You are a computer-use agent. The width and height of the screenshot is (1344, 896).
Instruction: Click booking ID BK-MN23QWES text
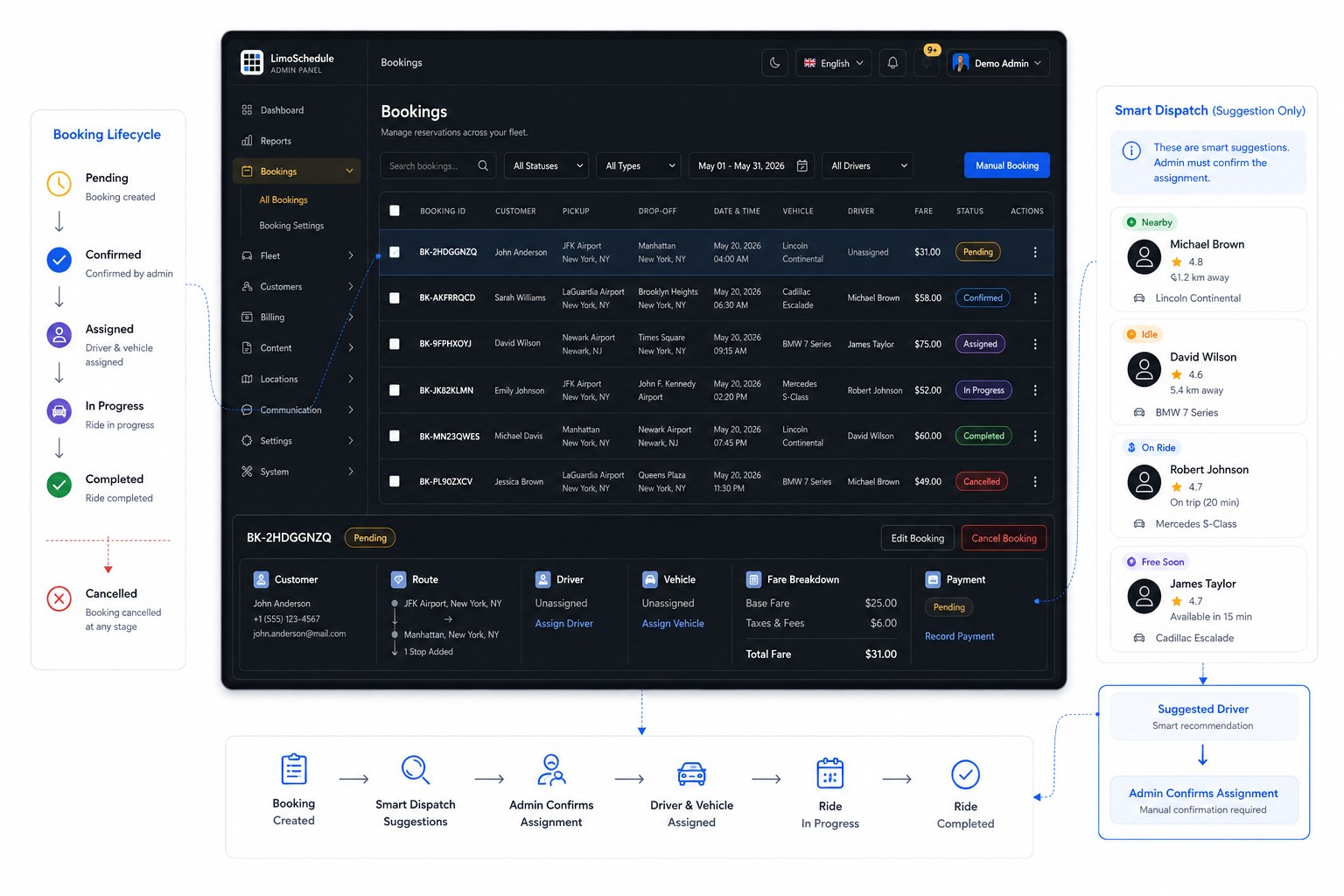[x=449, y=437]
